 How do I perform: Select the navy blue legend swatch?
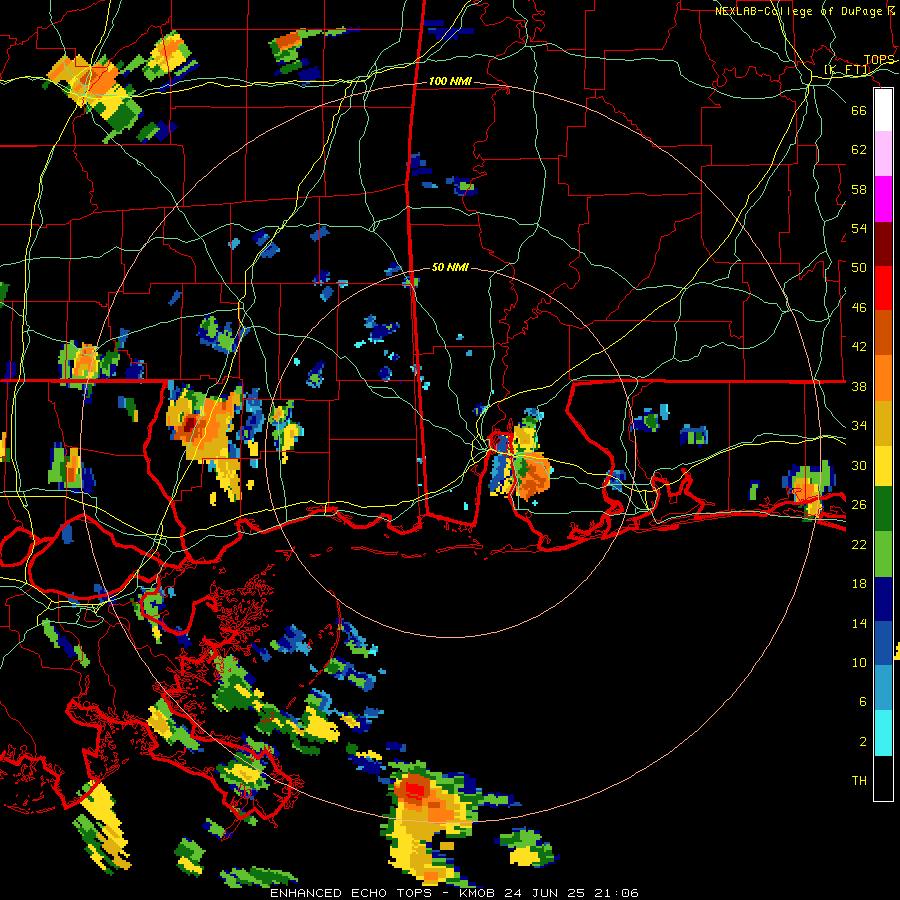tap(883, 599)
